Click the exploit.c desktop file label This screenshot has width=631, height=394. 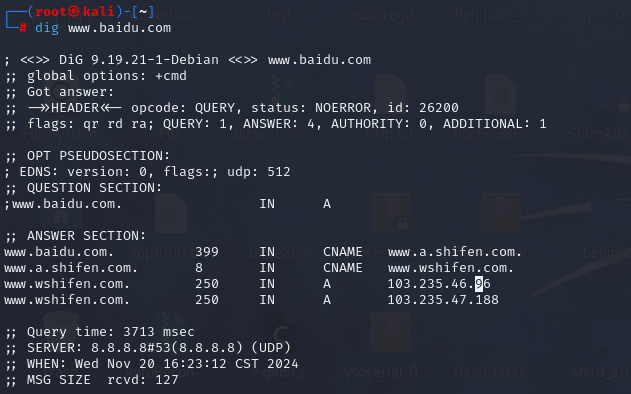279,373
